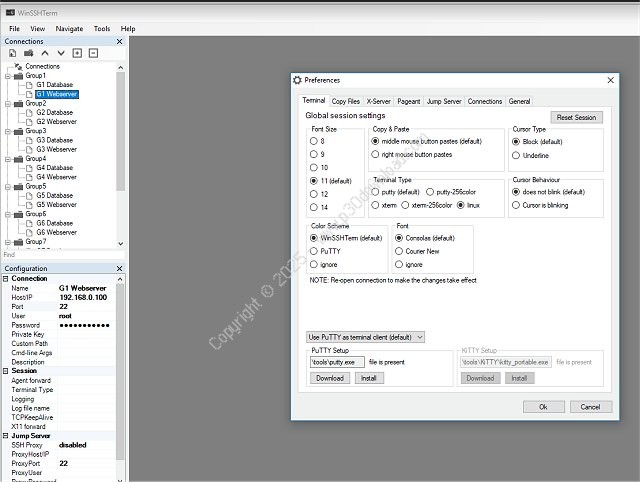Click the expand all plus icon
This screenshot has width=640, height=482.
click(77, 53)
